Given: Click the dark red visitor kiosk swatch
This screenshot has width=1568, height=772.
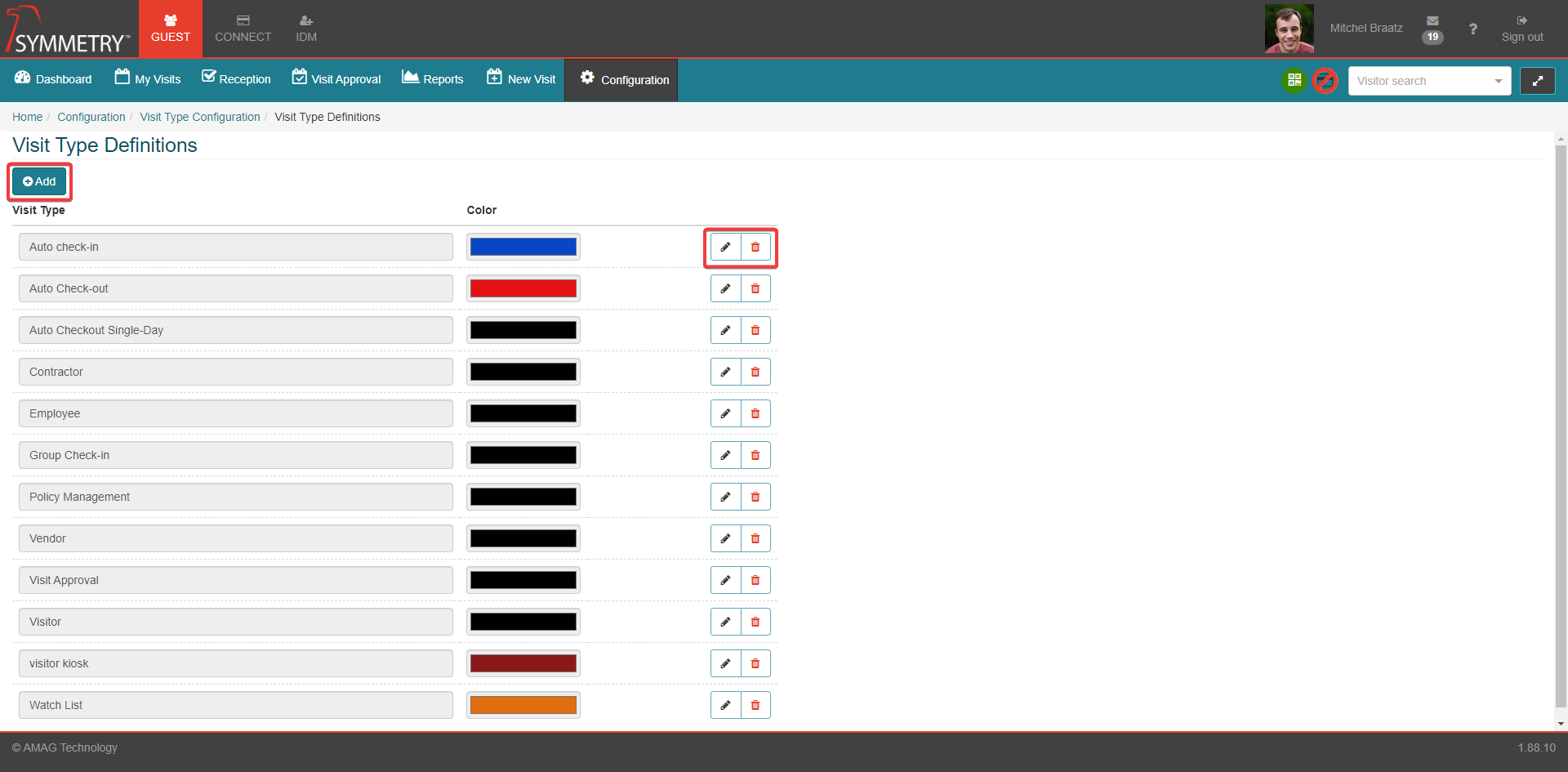Looking at the screenshot, I should click(x=523, y=663).
